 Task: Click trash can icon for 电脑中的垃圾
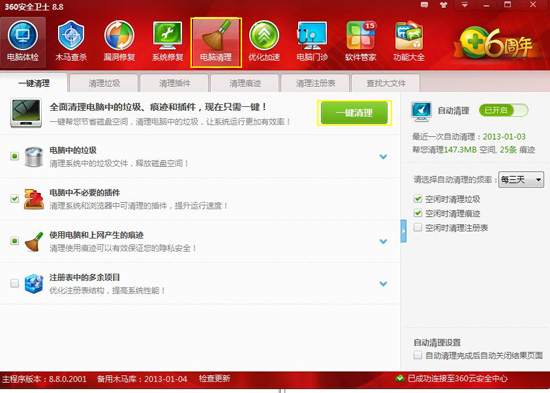(34, 157)
